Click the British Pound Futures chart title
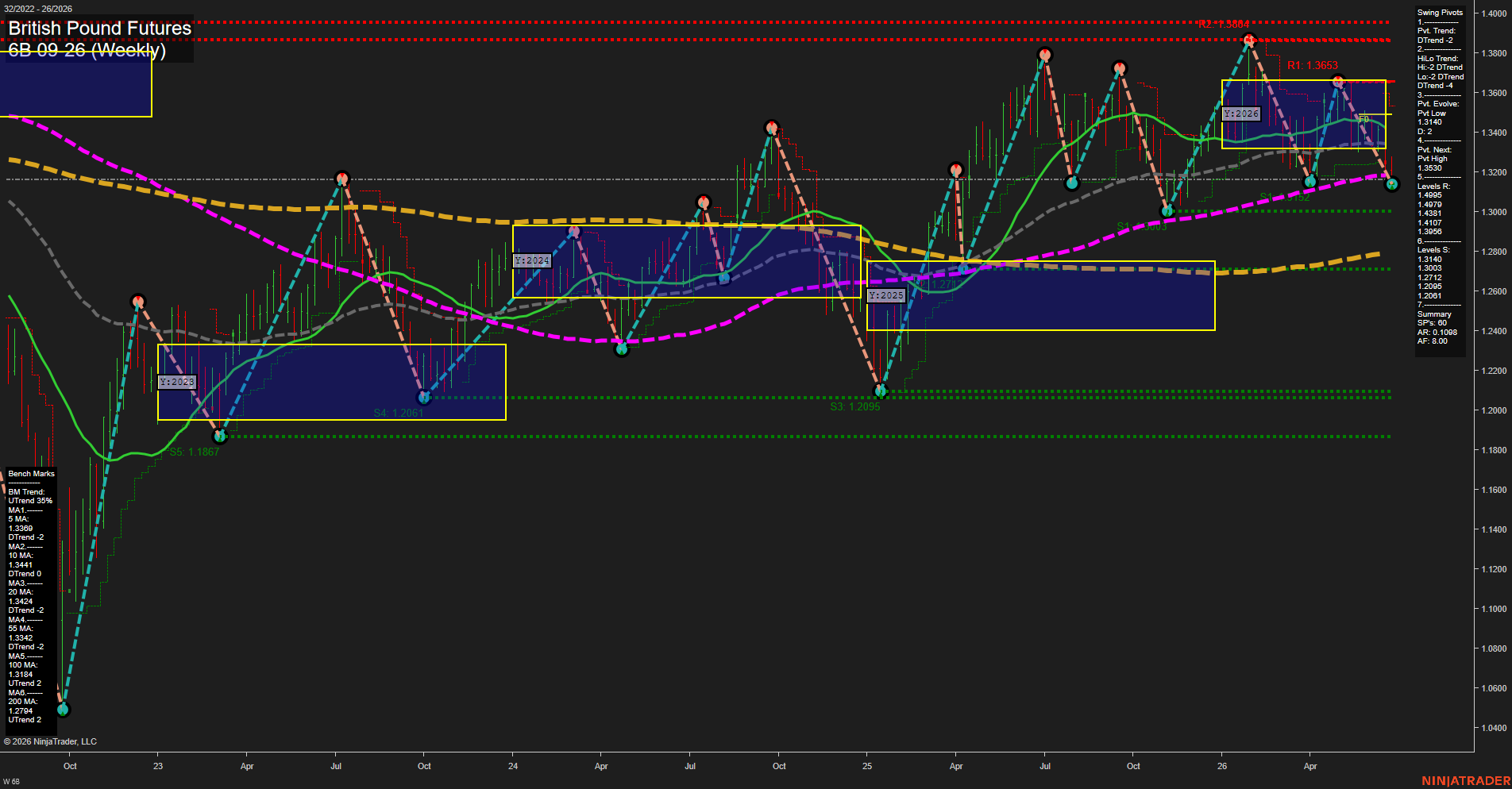The height and width of the screenshot is (789, 1512). pos(100,29)
